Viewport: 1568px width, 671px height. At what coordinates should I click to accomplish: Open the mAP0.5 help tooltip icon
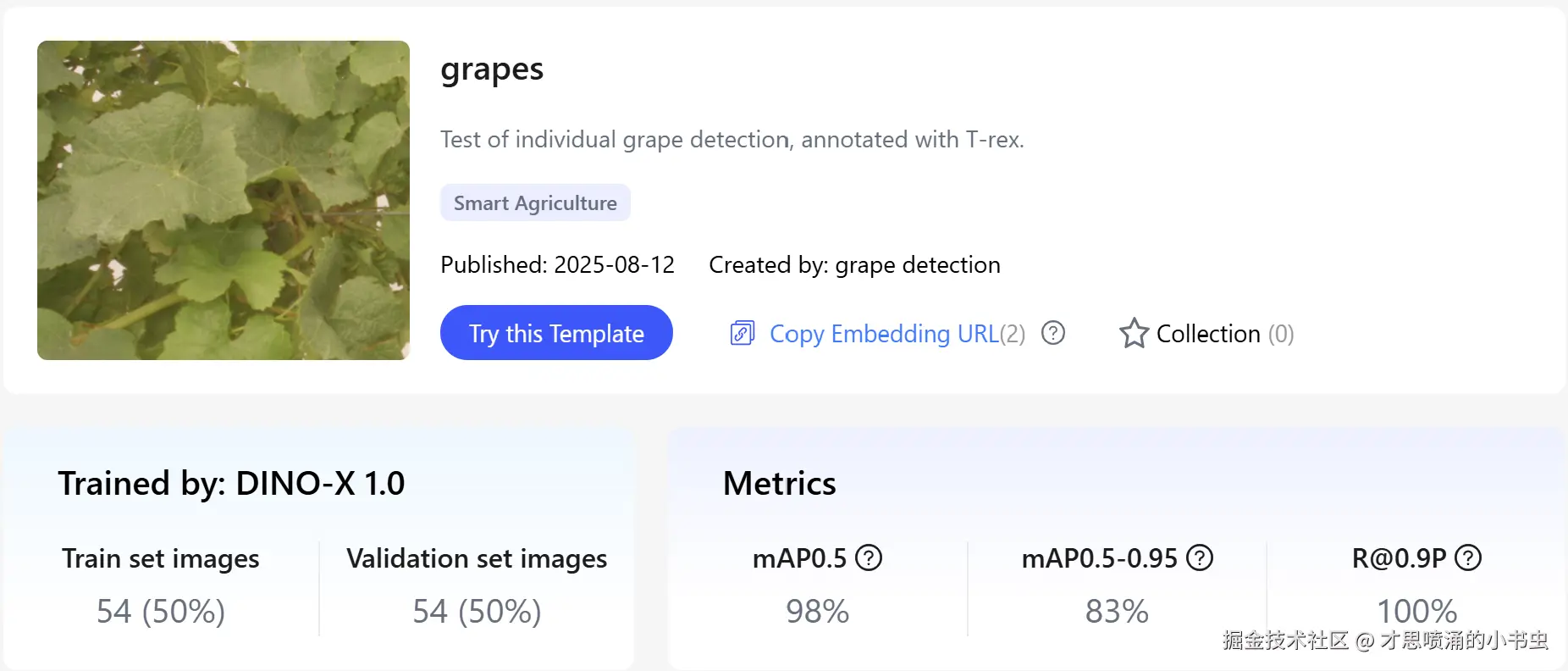tap(869, 557)
